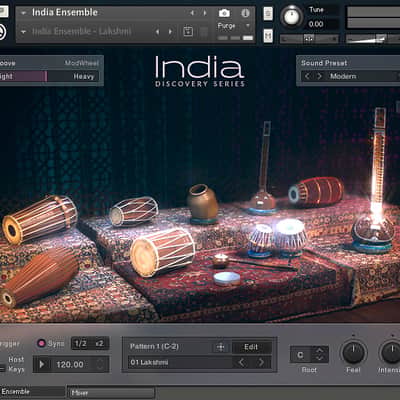The image size is (400, 400).
Task: Click the delete snapshot icon beside save
Action: [204, 32]
